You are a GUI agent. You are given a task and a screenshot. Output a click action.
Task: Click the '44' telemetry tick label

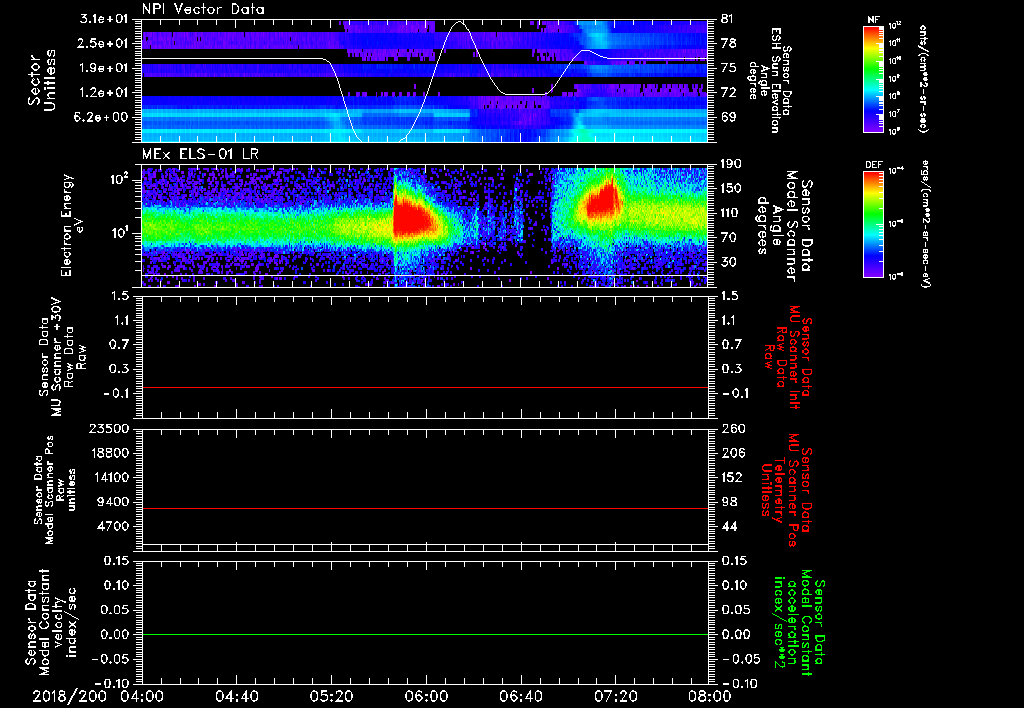[729, 526]
